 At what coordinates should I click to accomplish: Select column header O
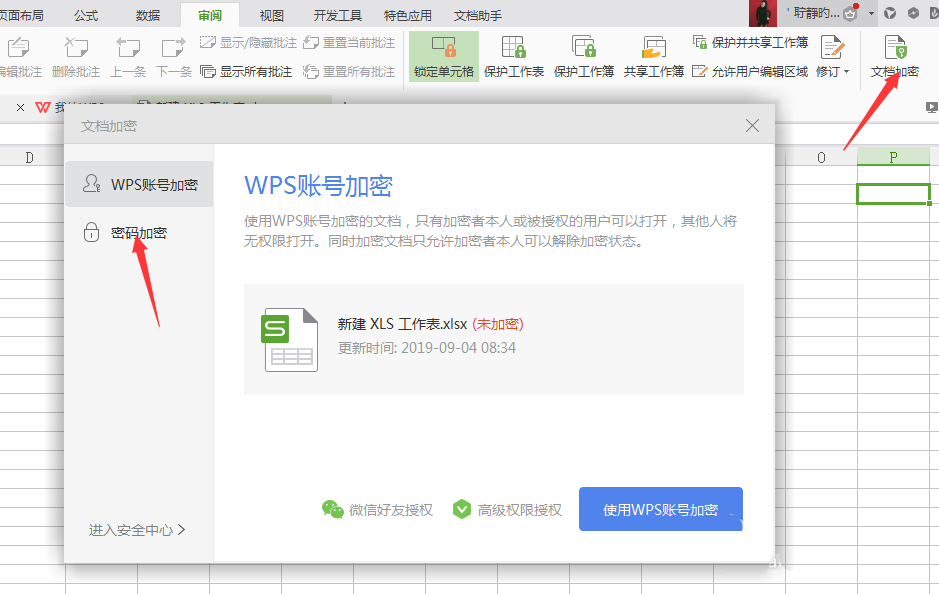pos(821,157)
